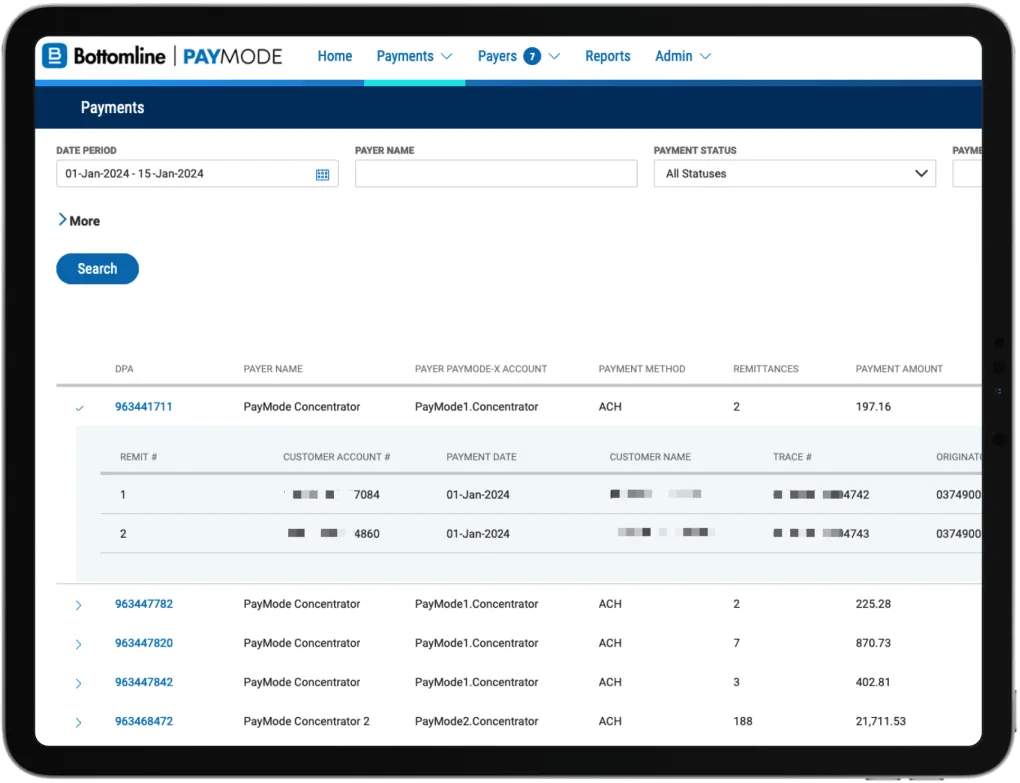Expand payment row 963447782
This screenshot has width=1020, height=783.
click(79, 605)
